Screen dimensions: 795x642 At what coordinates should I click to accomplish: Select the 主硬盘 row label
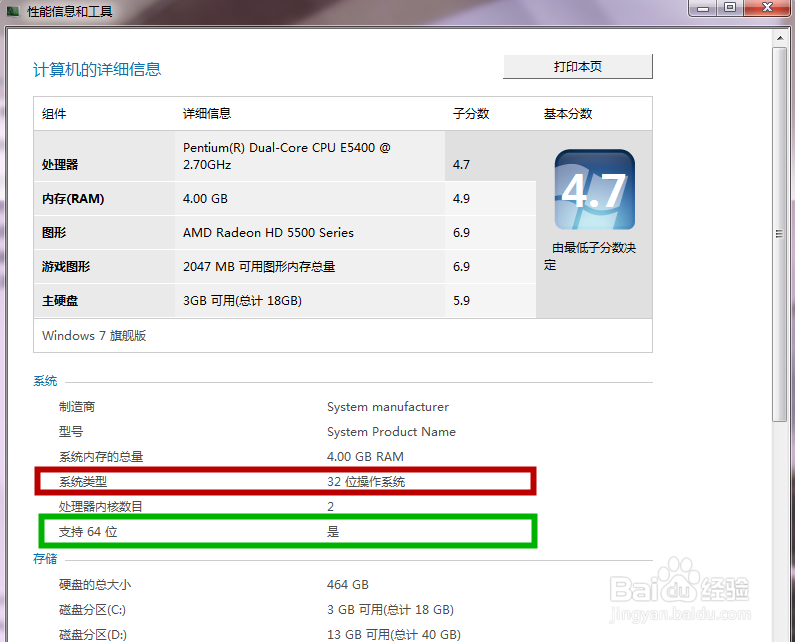click(60, 301)
